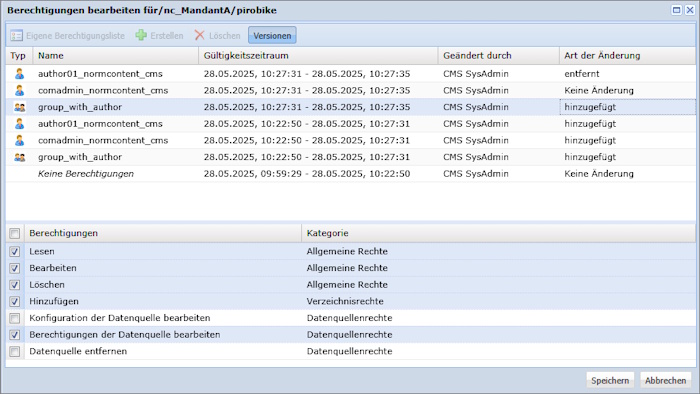
Task: Select comadmin_normcontent_cms name starting 10:22:50
Action: [x=103, y=141]
